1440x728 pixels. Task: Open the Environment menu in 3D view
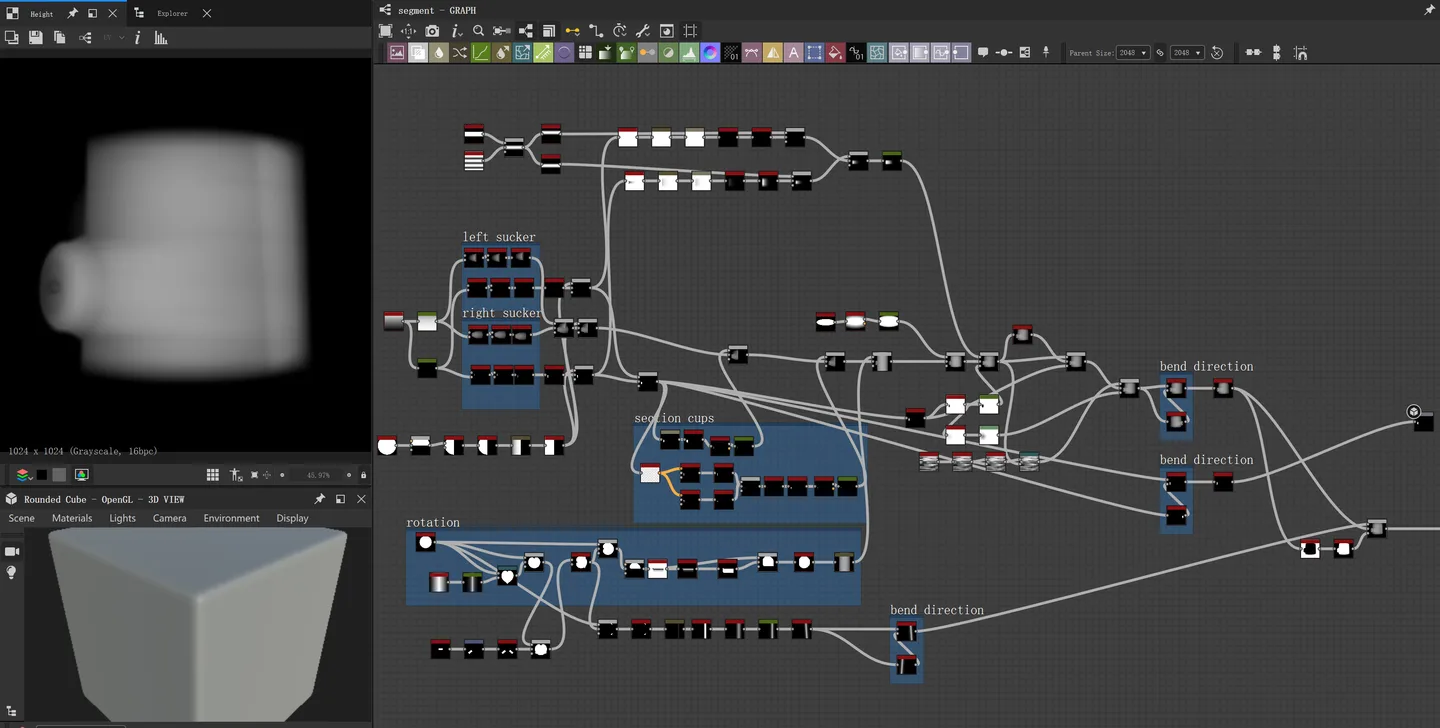click(x=231, y=518)
